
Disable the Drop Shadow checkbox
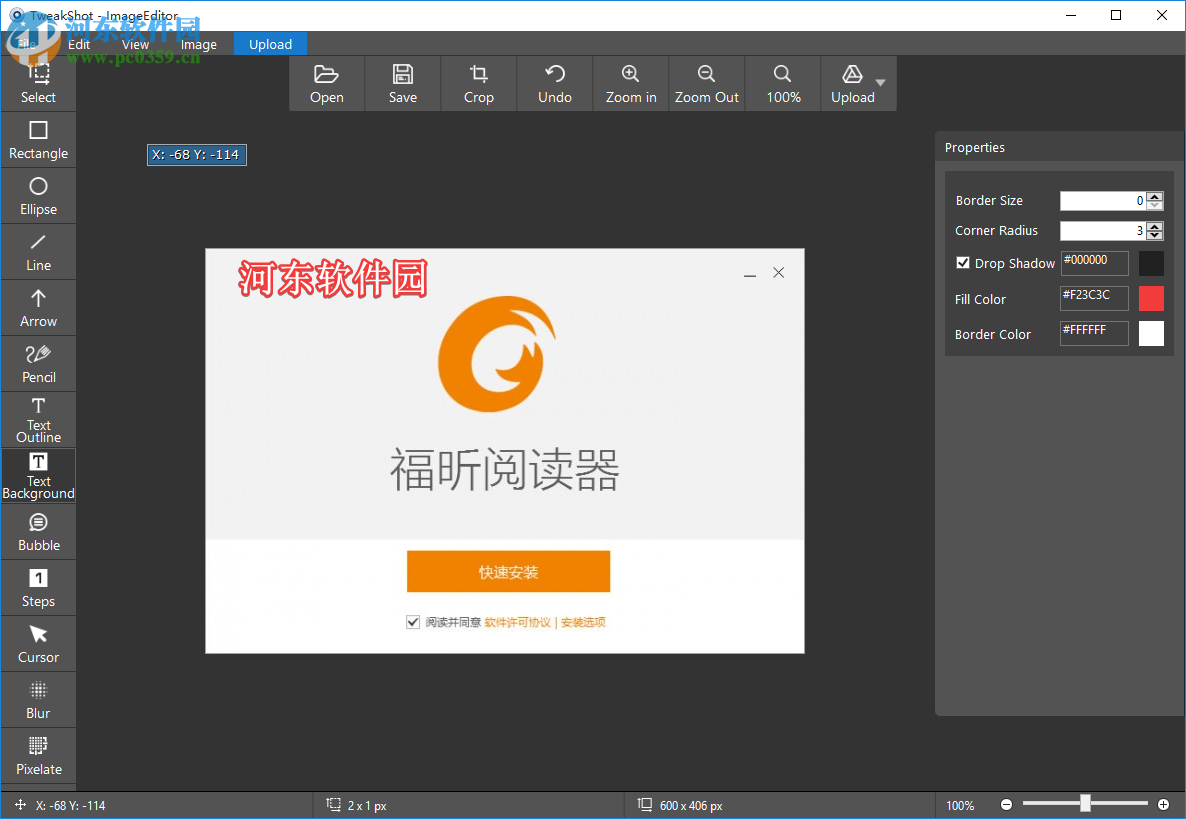963,263
